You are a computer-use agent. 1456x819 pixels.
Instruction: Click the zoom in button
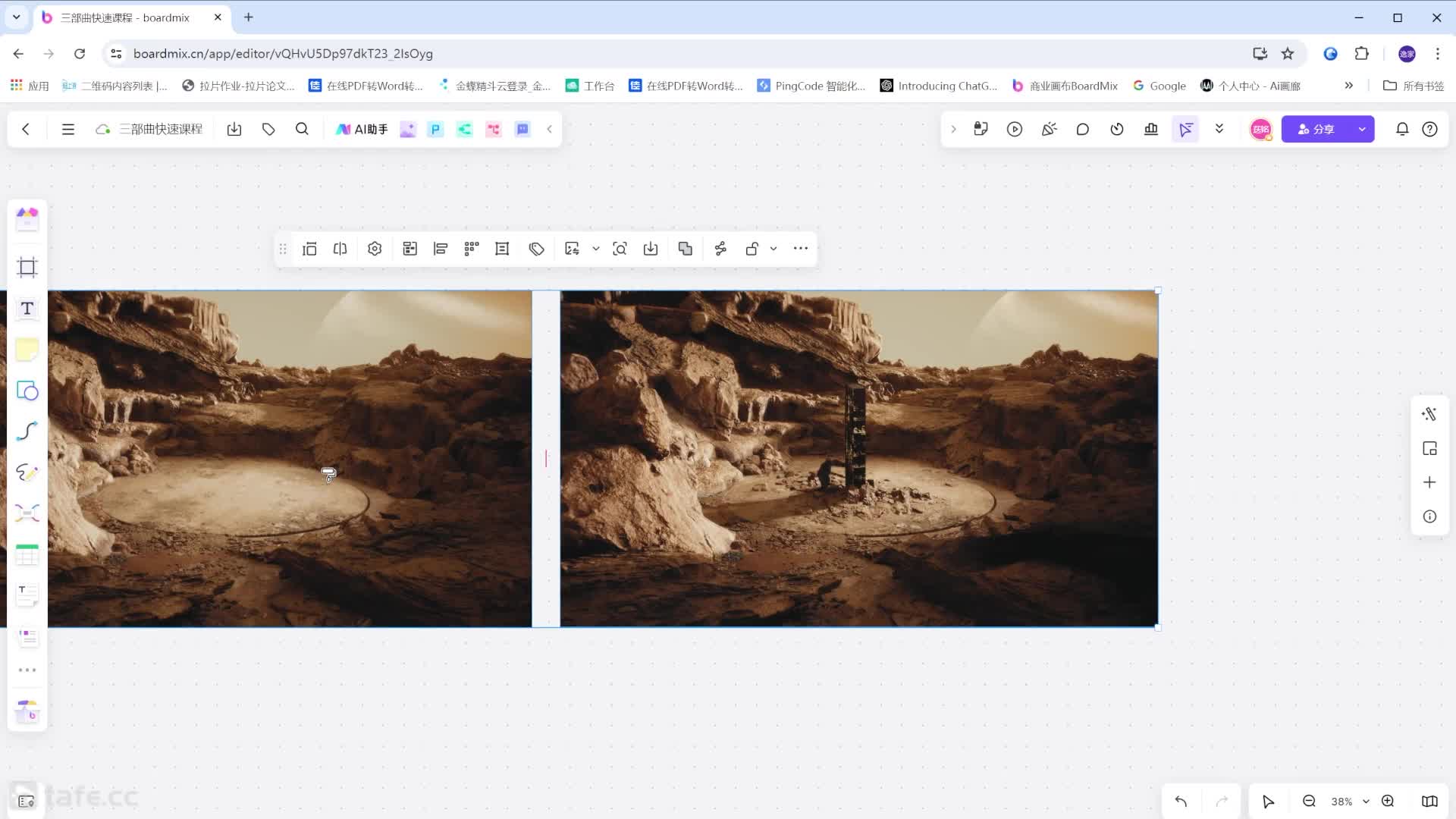tap(1388, 802)
